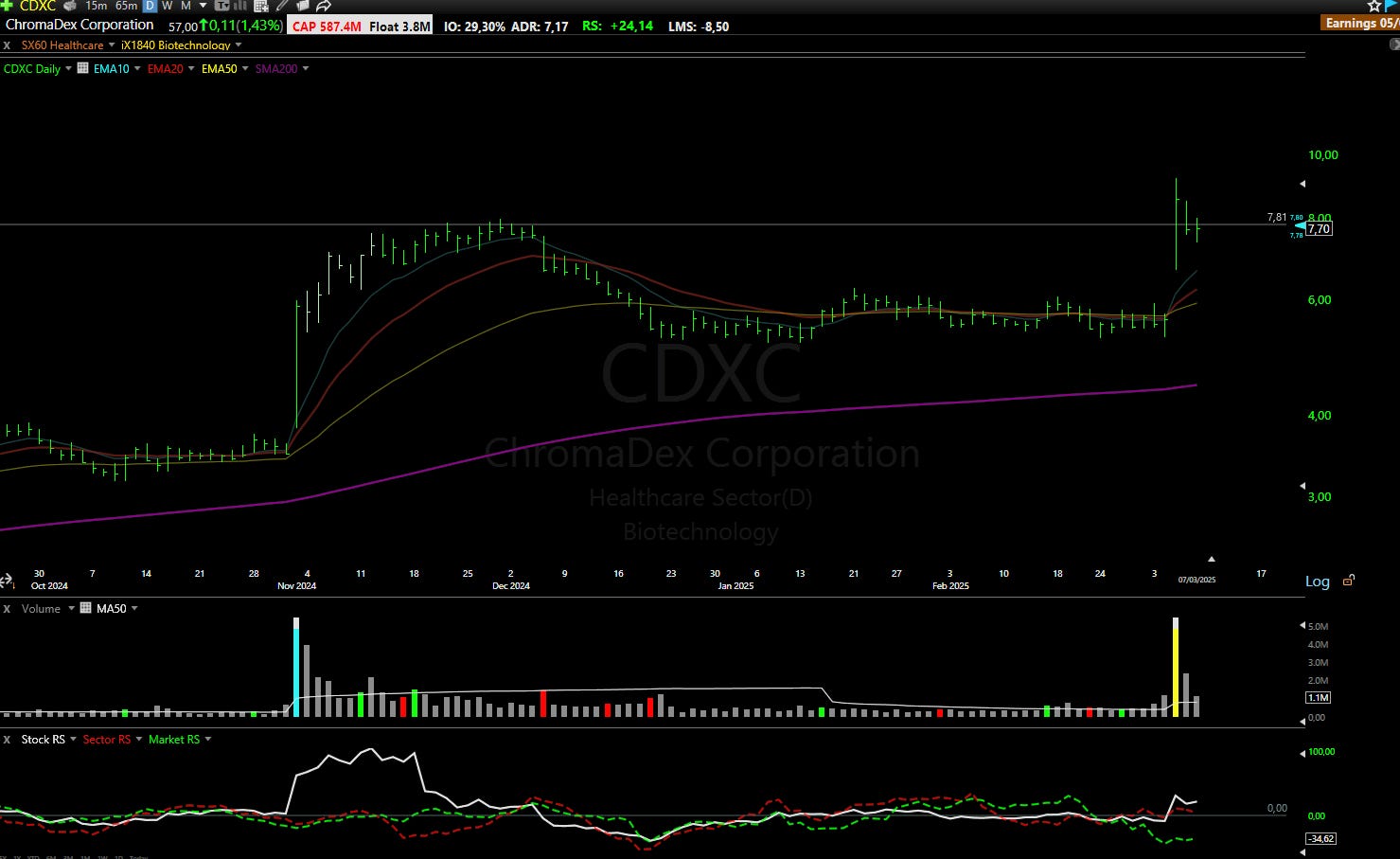Click the time axis expand arrows icon
1400x859 pixels.
6,581
